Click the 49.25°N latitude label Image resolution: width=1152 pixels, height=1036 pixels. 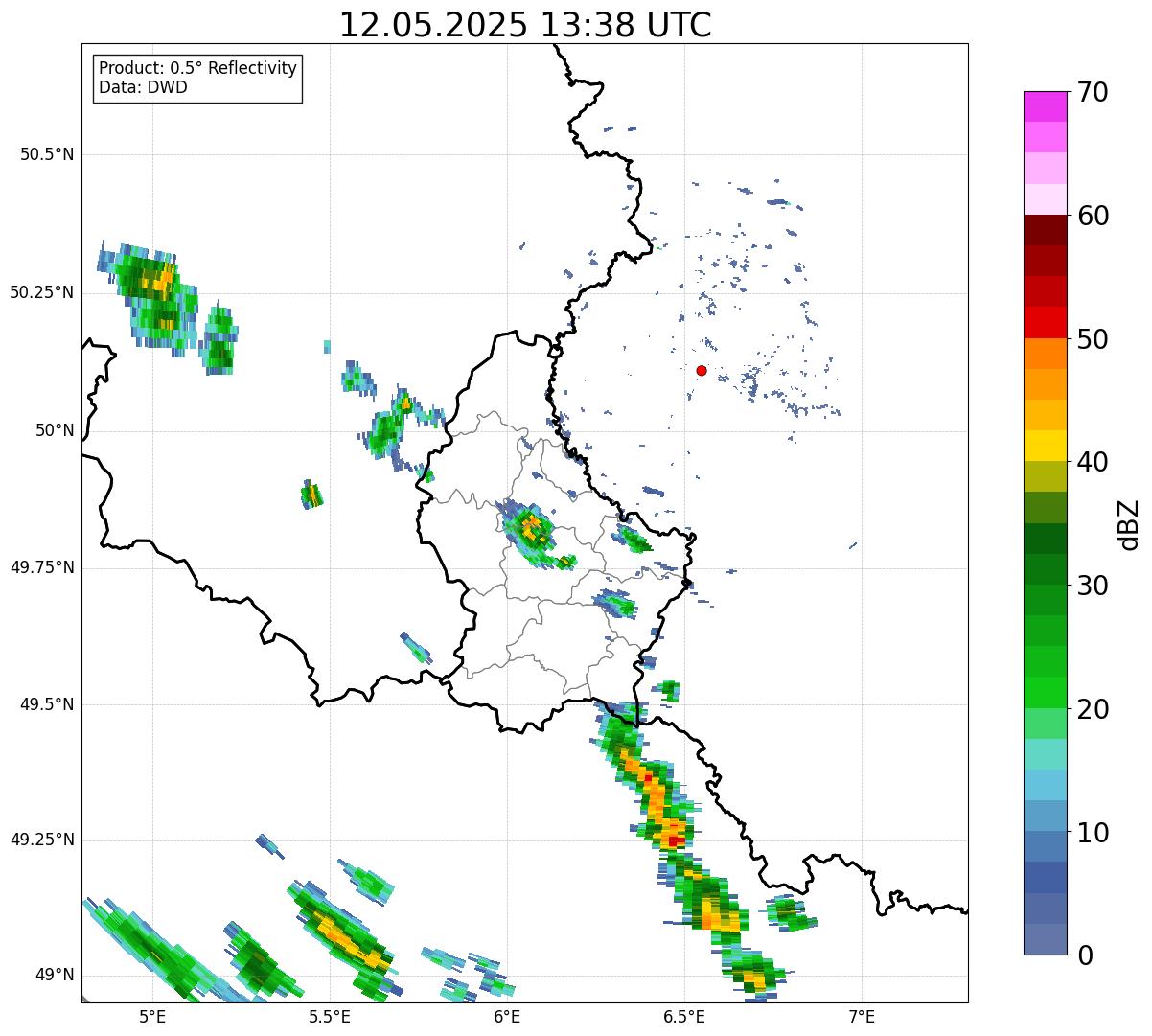pyautogui.click(x=42, y=840)
